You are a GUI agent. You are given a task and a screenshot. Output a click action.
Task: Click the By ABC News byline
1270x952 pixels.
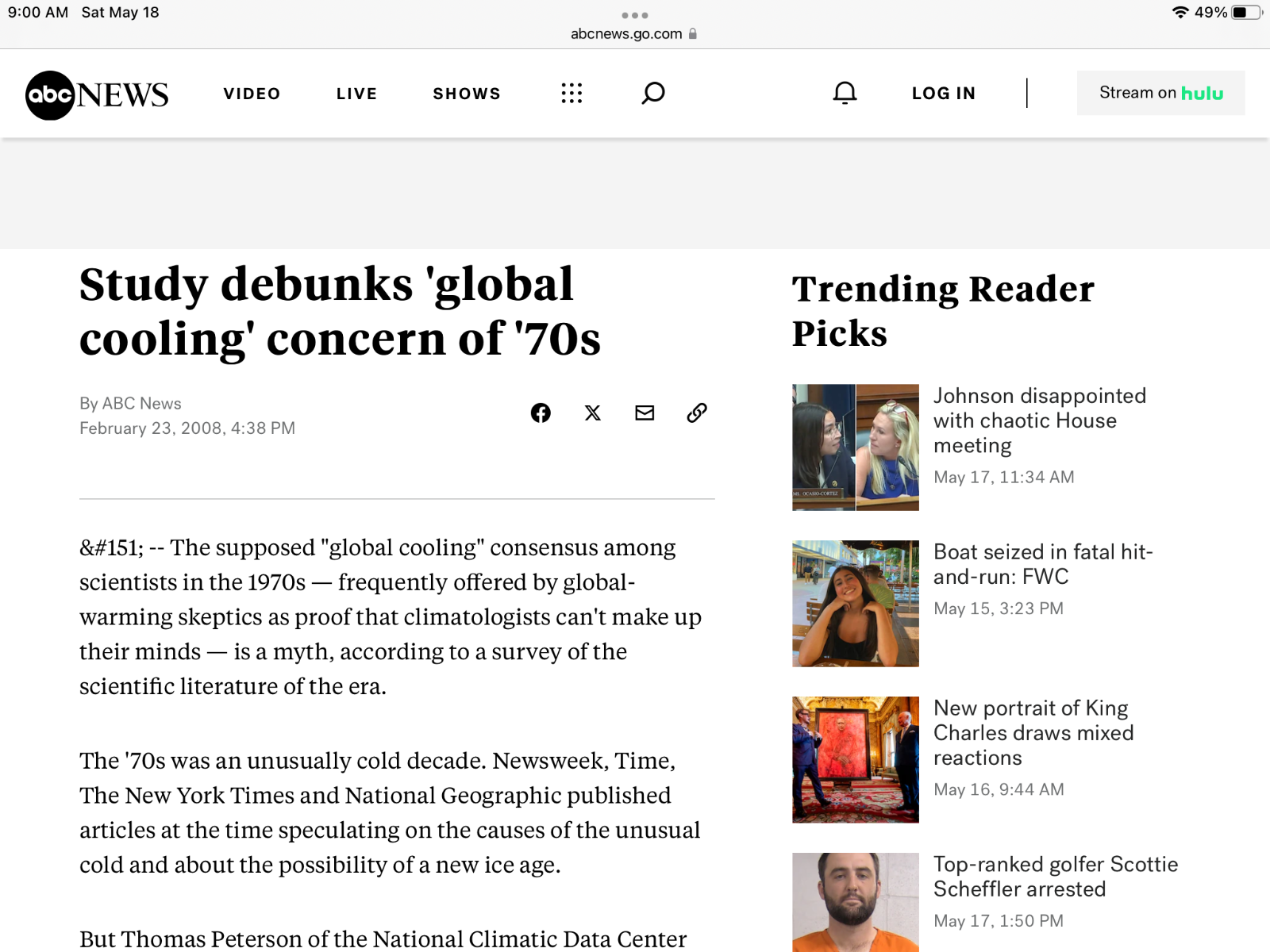[130, 404]
